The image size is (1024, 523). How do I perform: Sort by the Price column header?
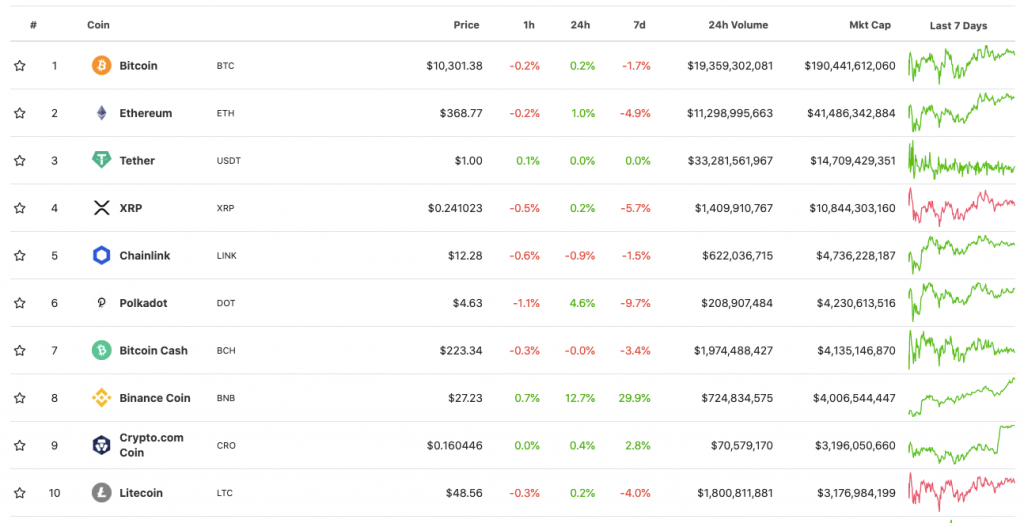(x=466, y=25)
